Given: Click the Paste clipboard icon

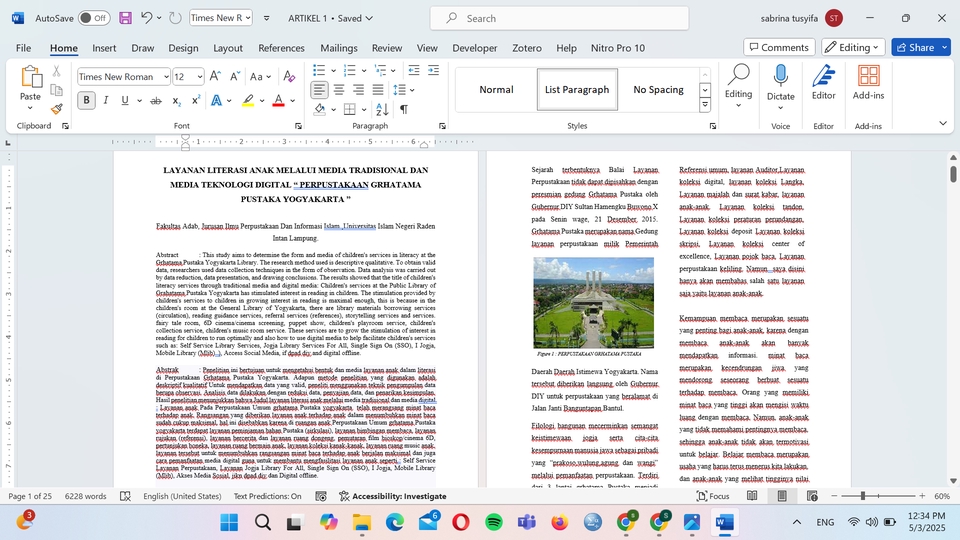Looking at the screenshot, I should [31, 78].
